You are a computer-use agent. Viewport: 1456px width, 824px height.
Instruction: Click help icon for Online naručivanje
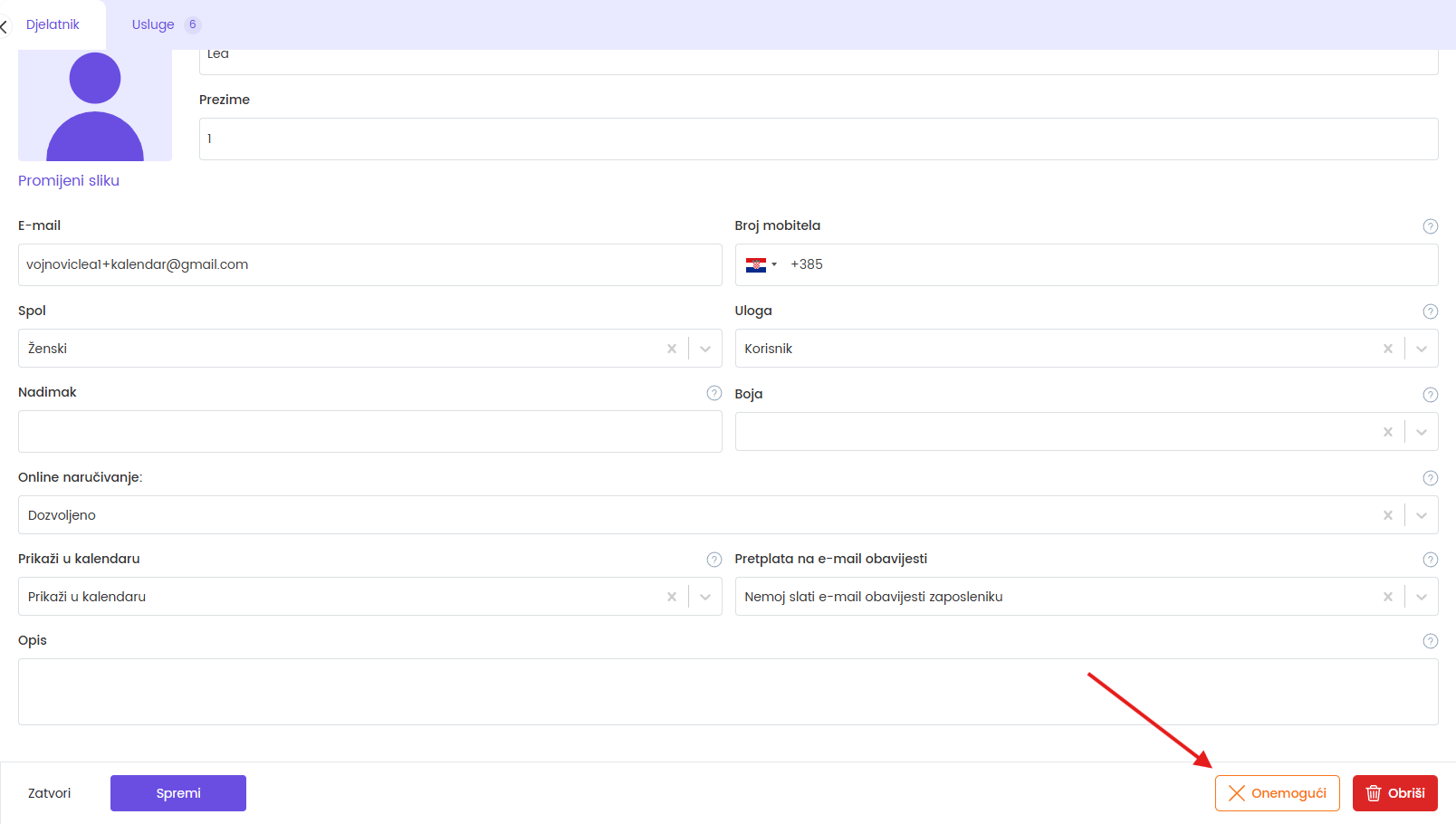click(1430, 478)
